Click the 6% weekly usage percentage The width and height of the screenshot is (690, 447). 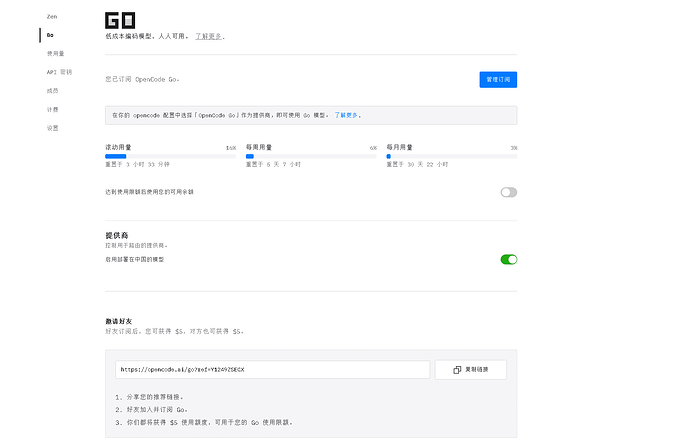pos(373,148)
